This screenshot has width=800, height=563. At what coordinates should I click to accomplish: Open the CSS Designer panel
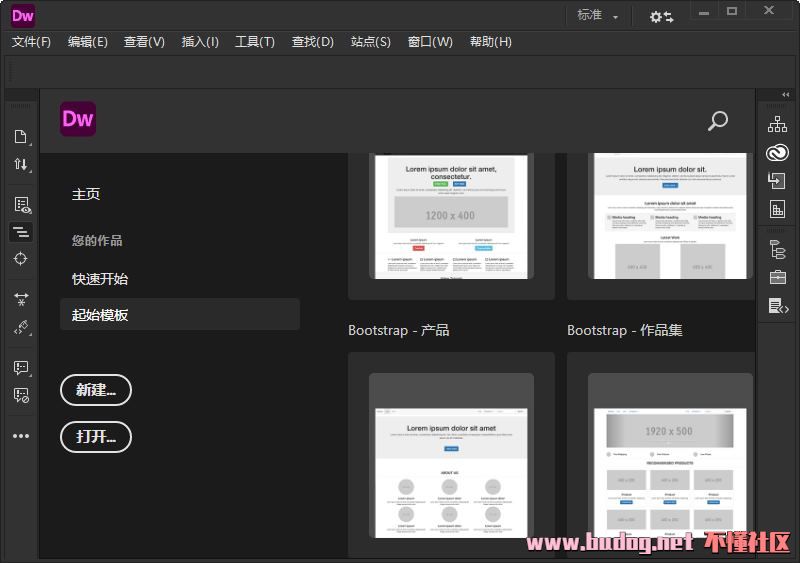777,209
